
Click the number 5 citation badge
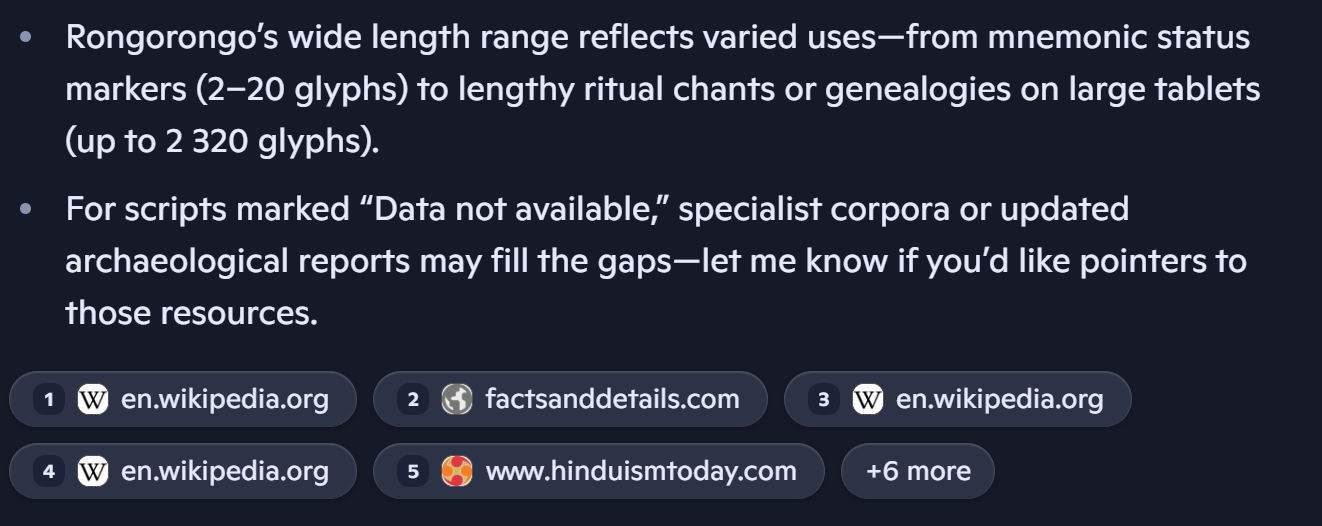[412, 471]
